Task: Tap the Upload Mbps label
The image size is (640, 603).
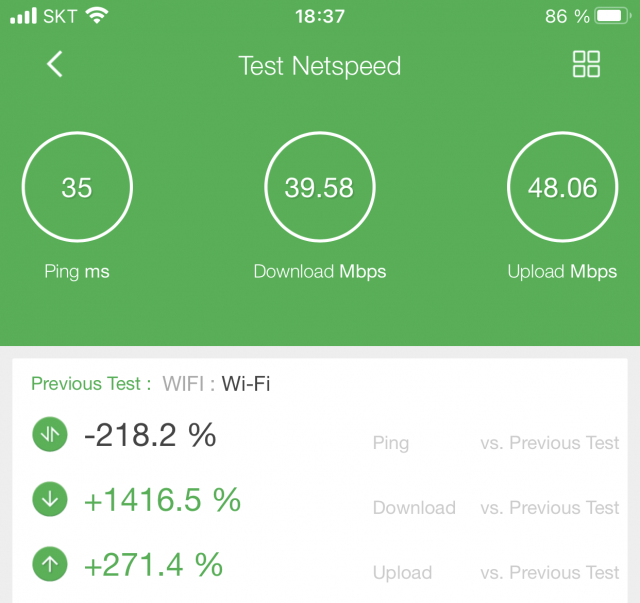Action: [562, 272]
